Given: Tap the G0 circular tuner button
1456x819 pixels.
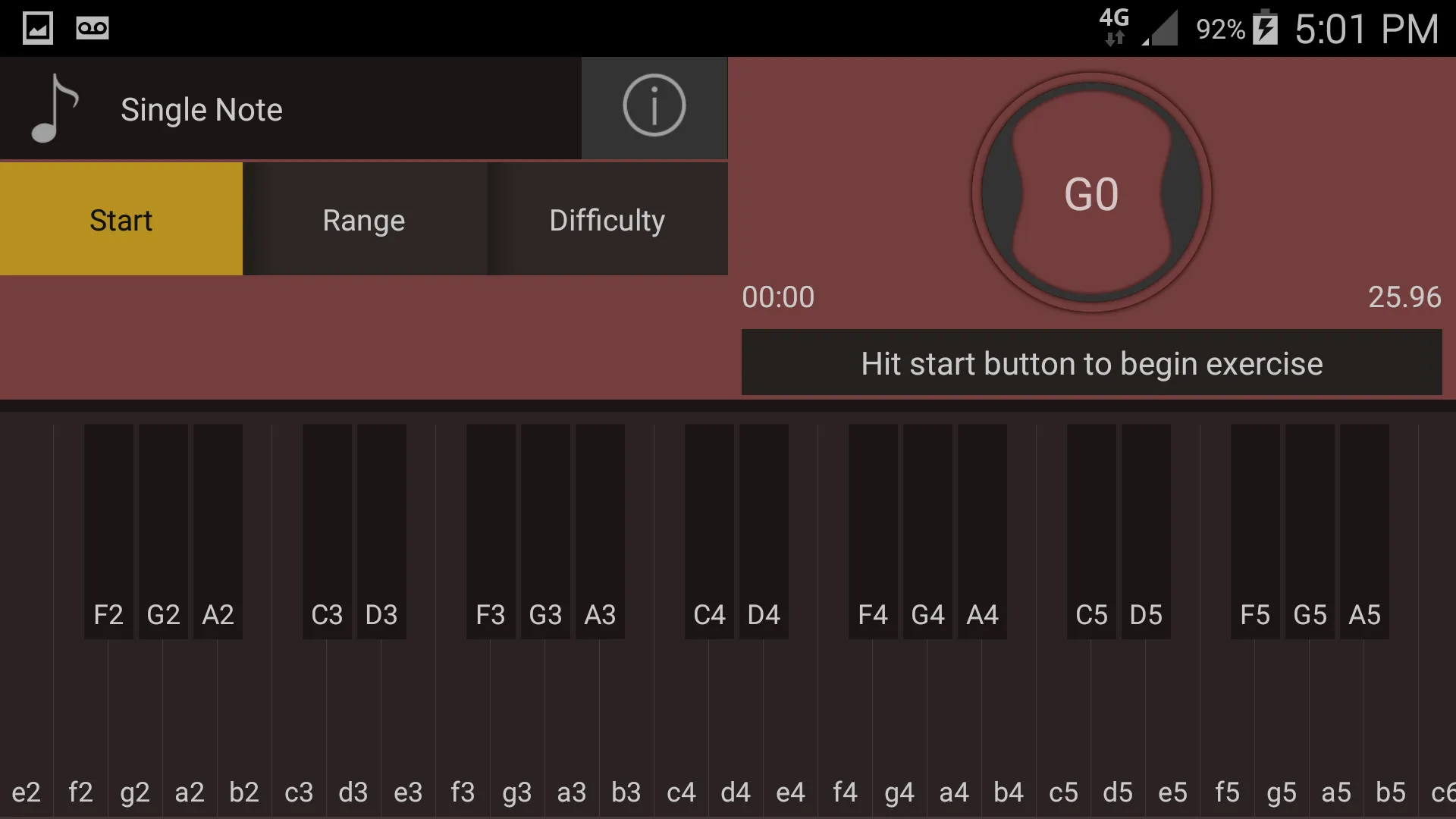Looking at the screenshot, I should pyautogui.click(x=1091, y=192).
